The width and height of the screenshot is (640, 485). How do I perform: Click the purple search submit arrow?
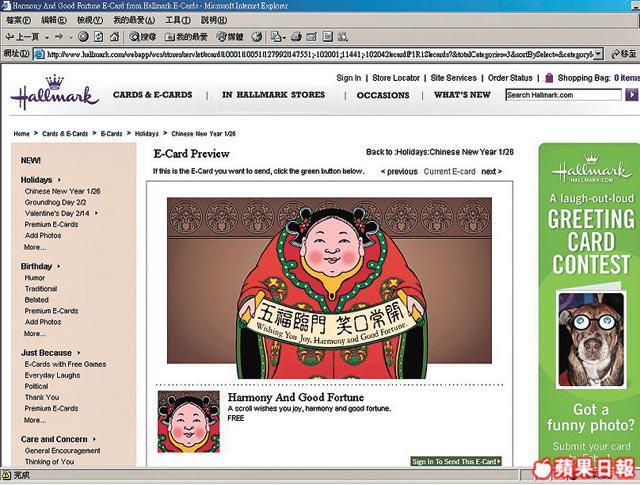click(631, 95)
